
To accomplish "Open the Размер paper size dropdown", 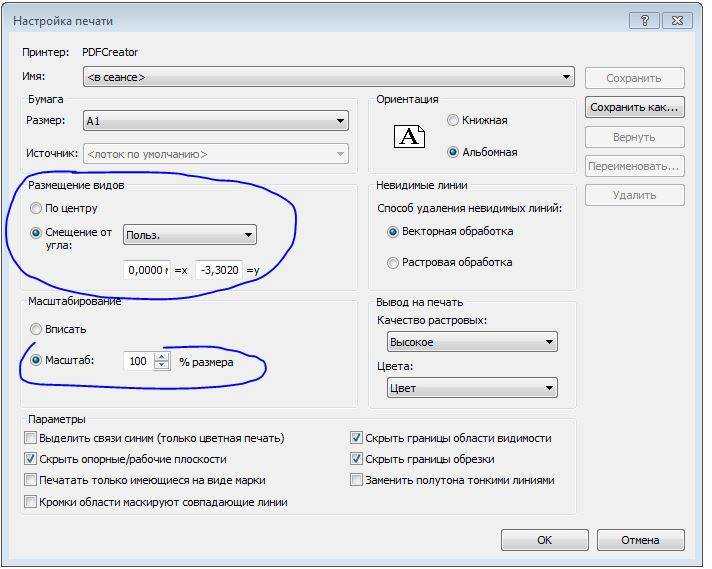I will (x=216, y=121).
